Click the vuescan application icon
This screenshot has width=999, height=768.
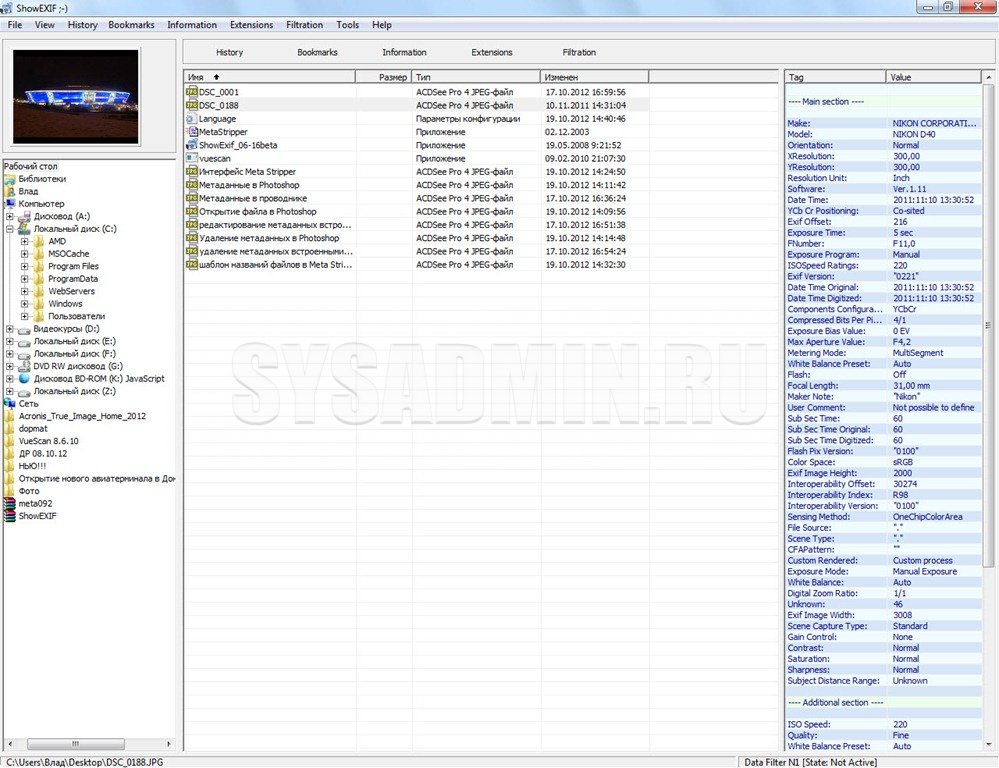[x=192, y=158]
